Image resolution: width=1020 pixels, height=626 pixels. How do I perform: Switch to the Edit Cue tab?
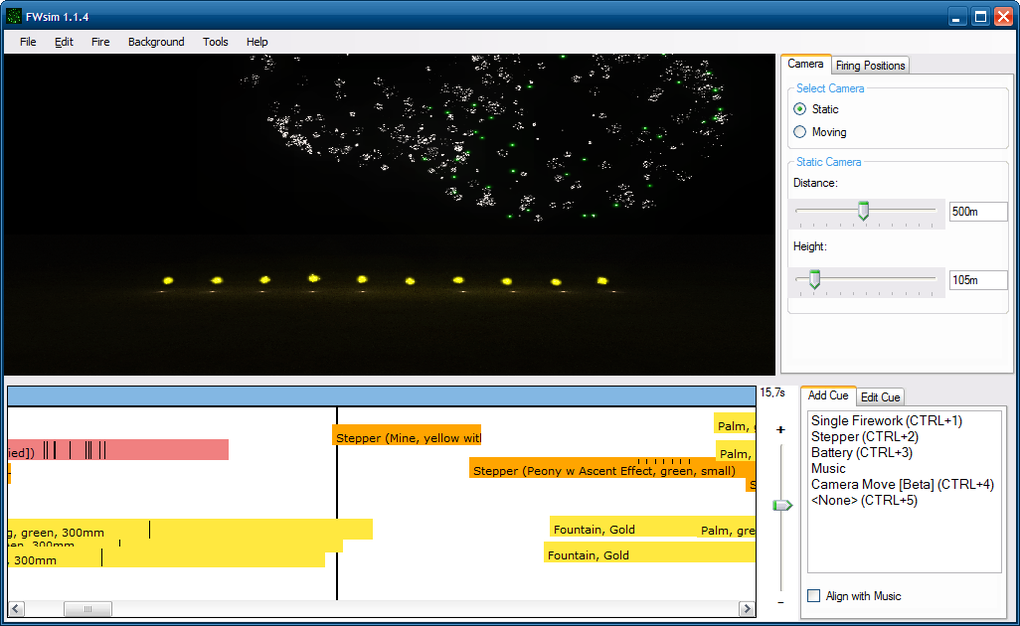880,397
